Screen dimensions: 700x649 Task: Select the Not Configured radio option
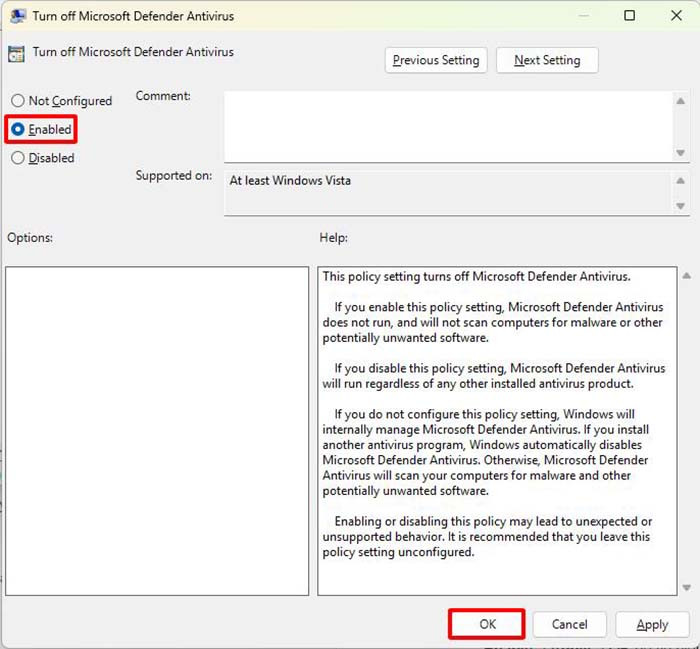tap(18, 101)
